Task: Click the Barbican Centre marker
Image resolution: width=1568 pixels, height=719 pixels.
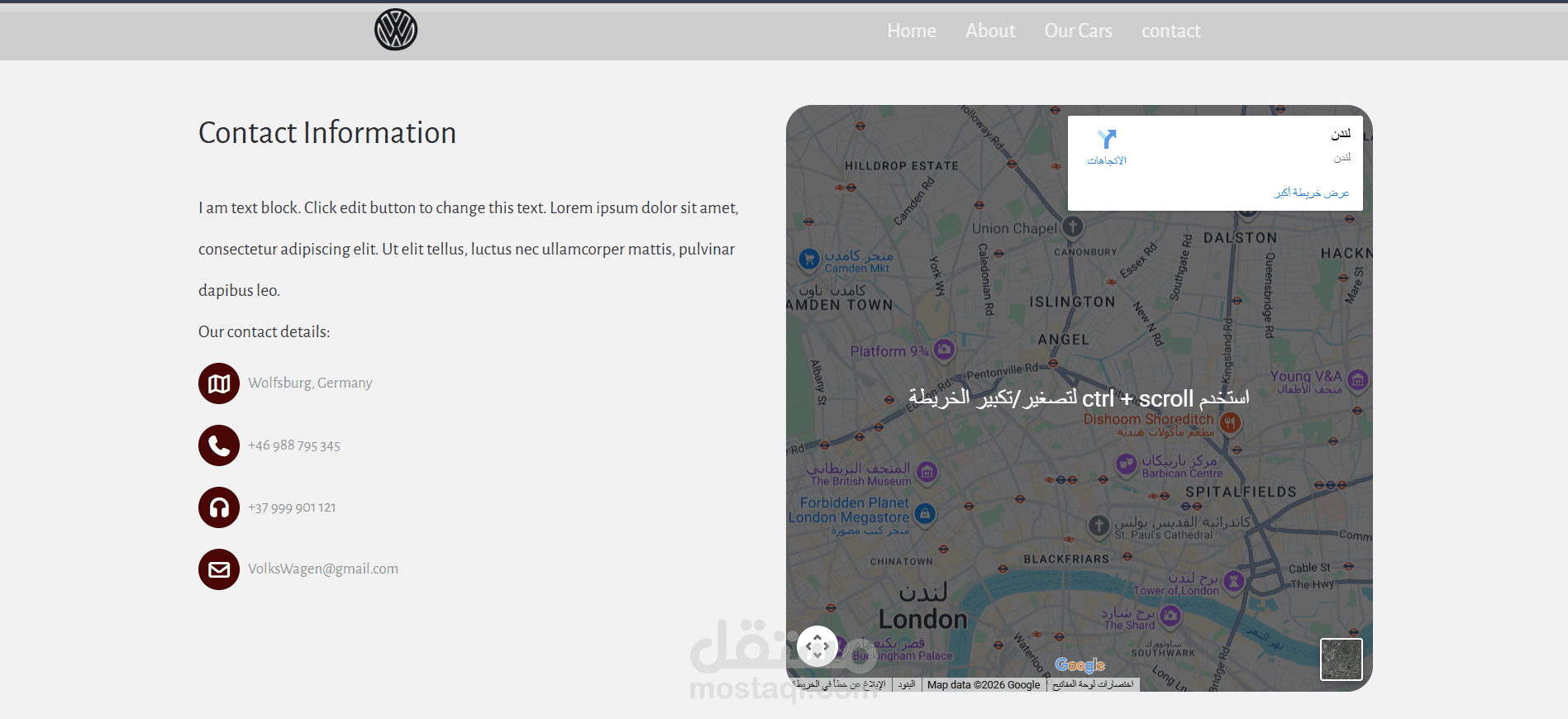Action: click(1127, 464)
